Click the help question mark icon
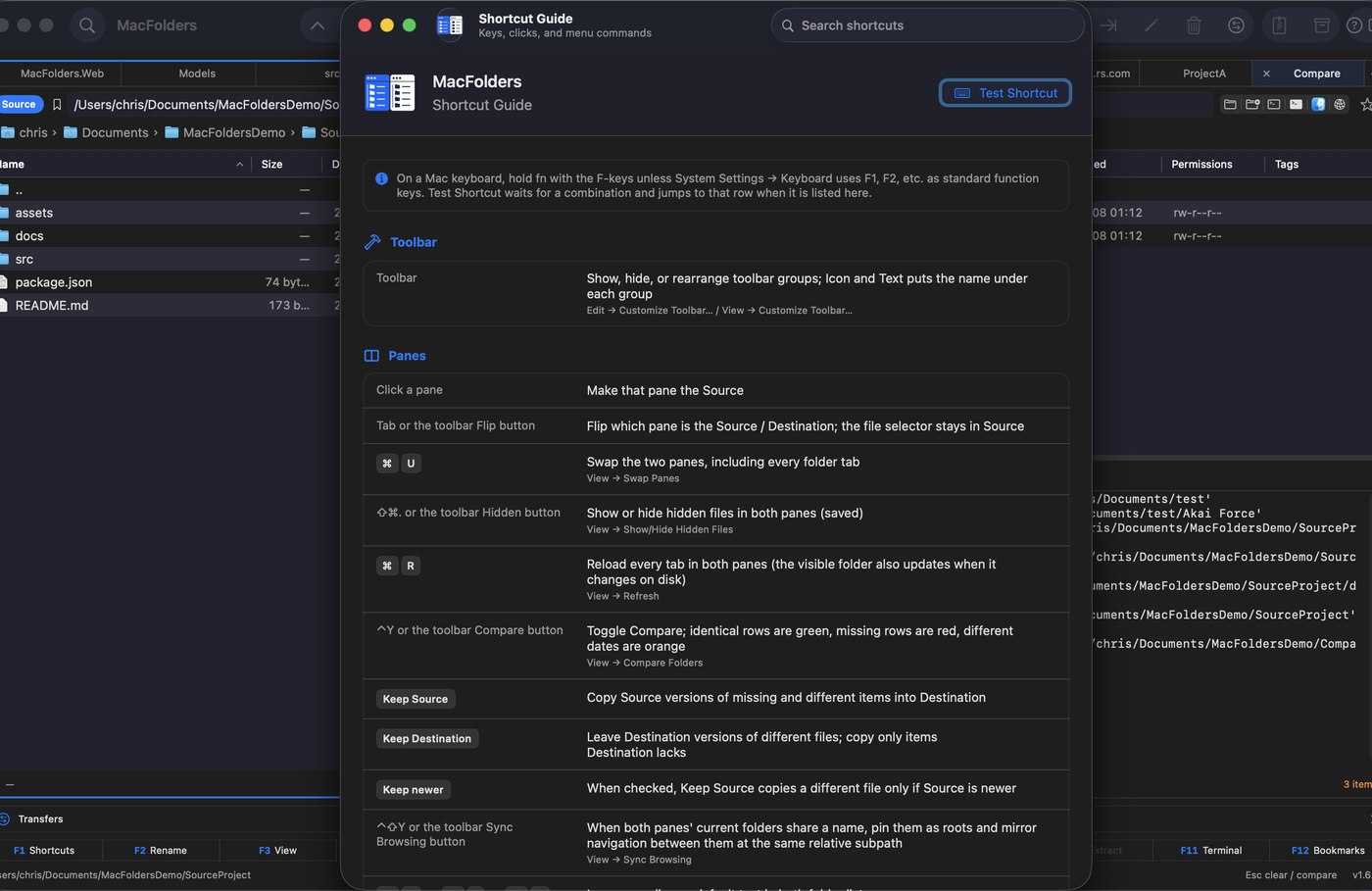 [1354, 25]
